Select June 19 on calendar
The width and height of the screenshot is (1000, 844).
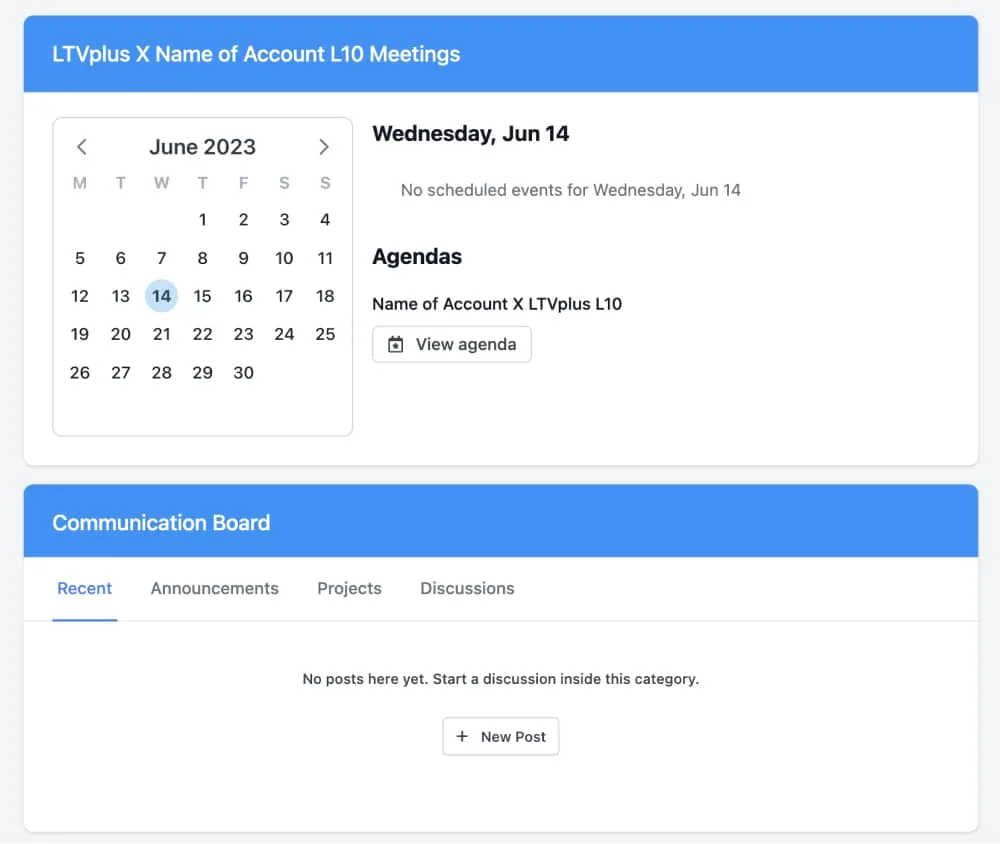[x=80, y=334]
